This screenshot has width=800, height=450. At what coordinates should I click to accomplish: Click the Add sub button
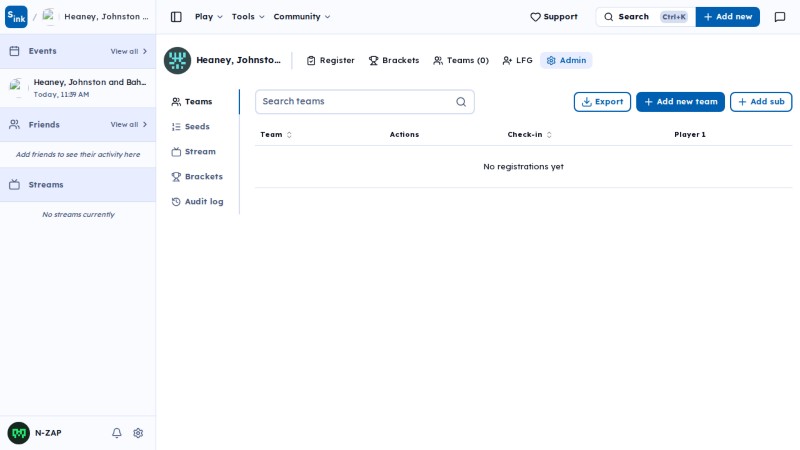pos(761,102)
